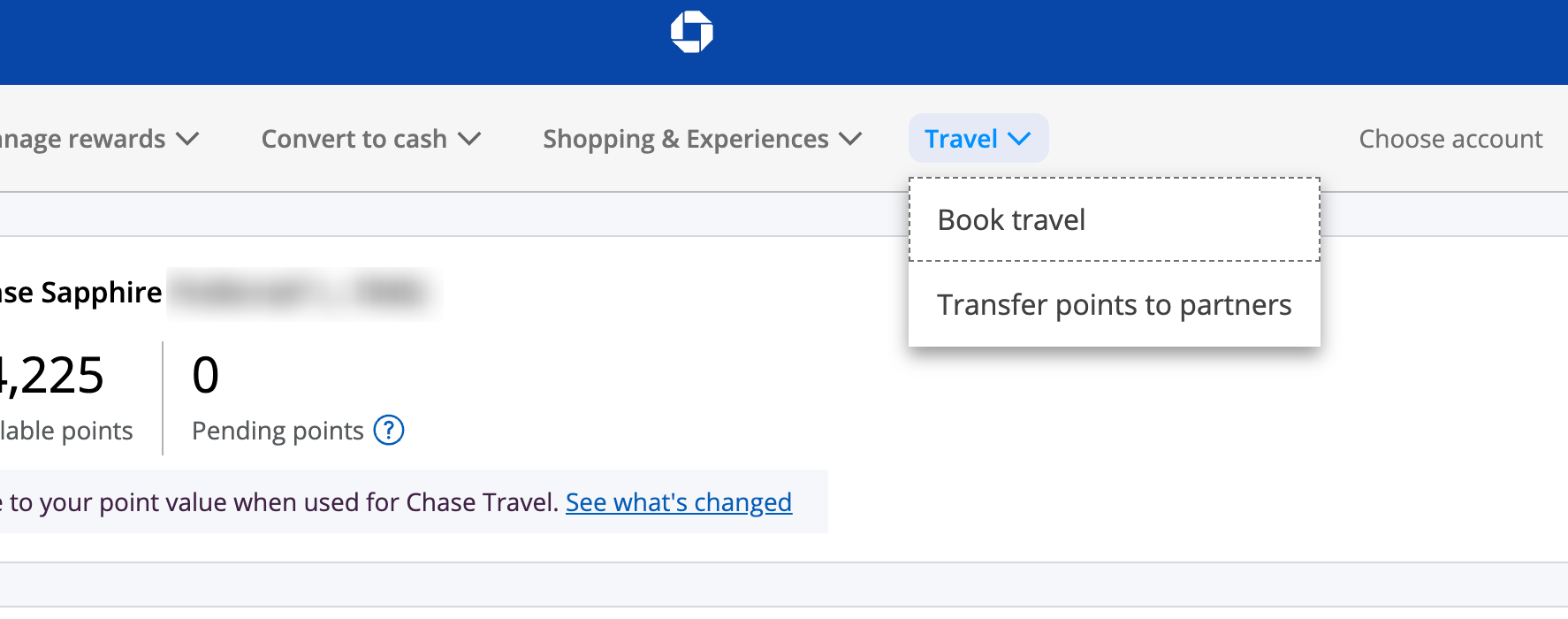
Task: Select Transfer points to partners
Action: tap(1114, 304)
